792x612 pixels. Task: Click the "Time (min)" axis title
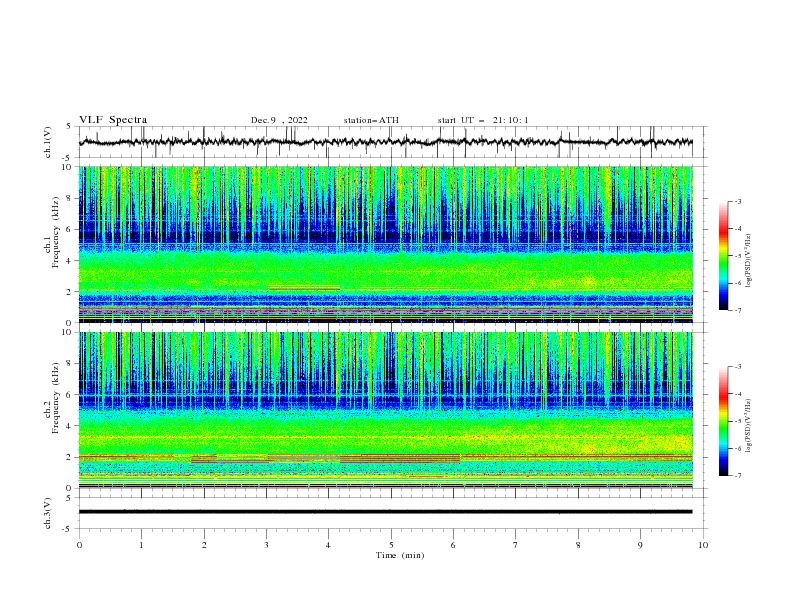coord(400,555)
